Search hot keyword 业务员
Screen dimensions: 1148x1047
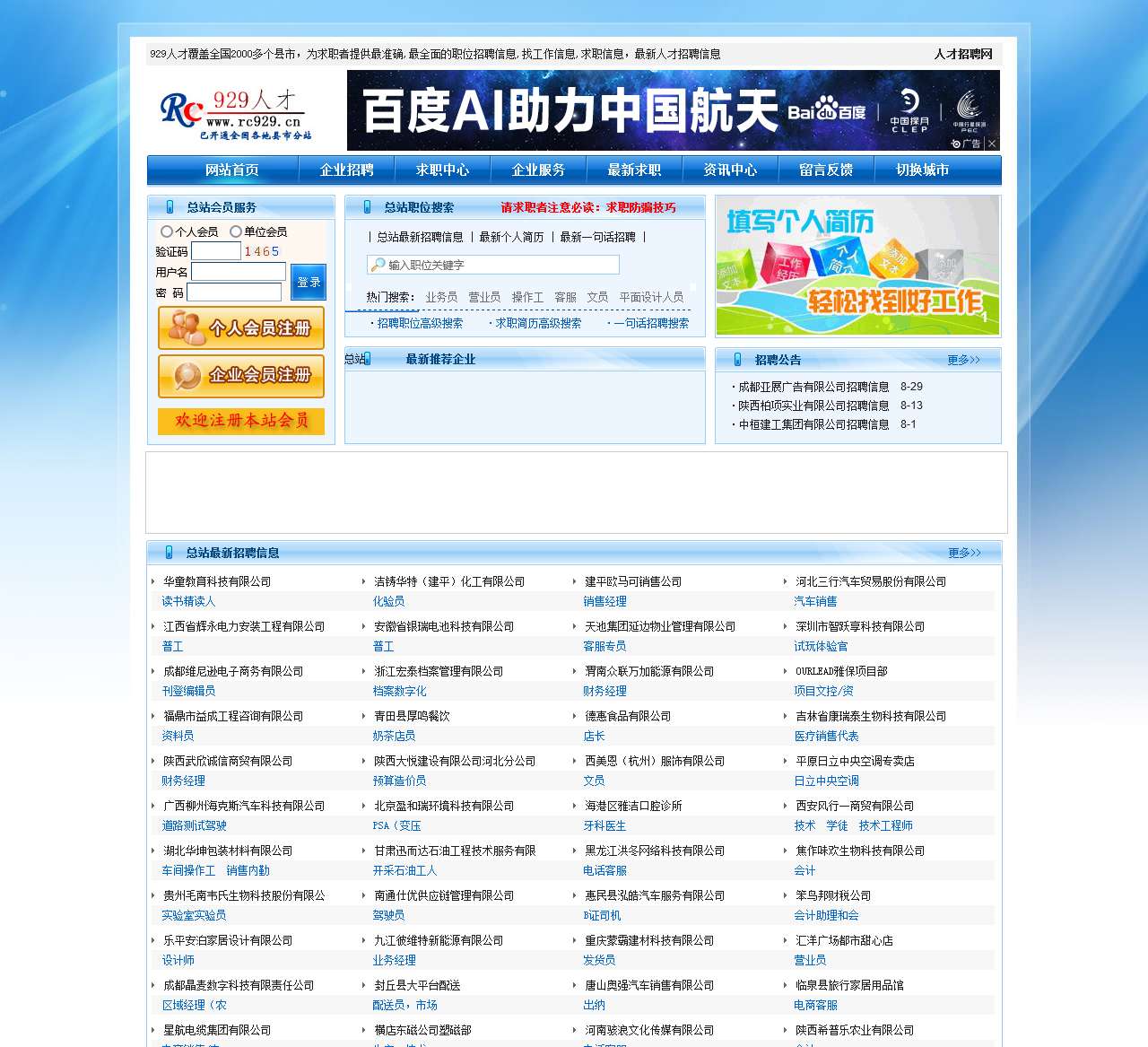click(x=441, y=297)
